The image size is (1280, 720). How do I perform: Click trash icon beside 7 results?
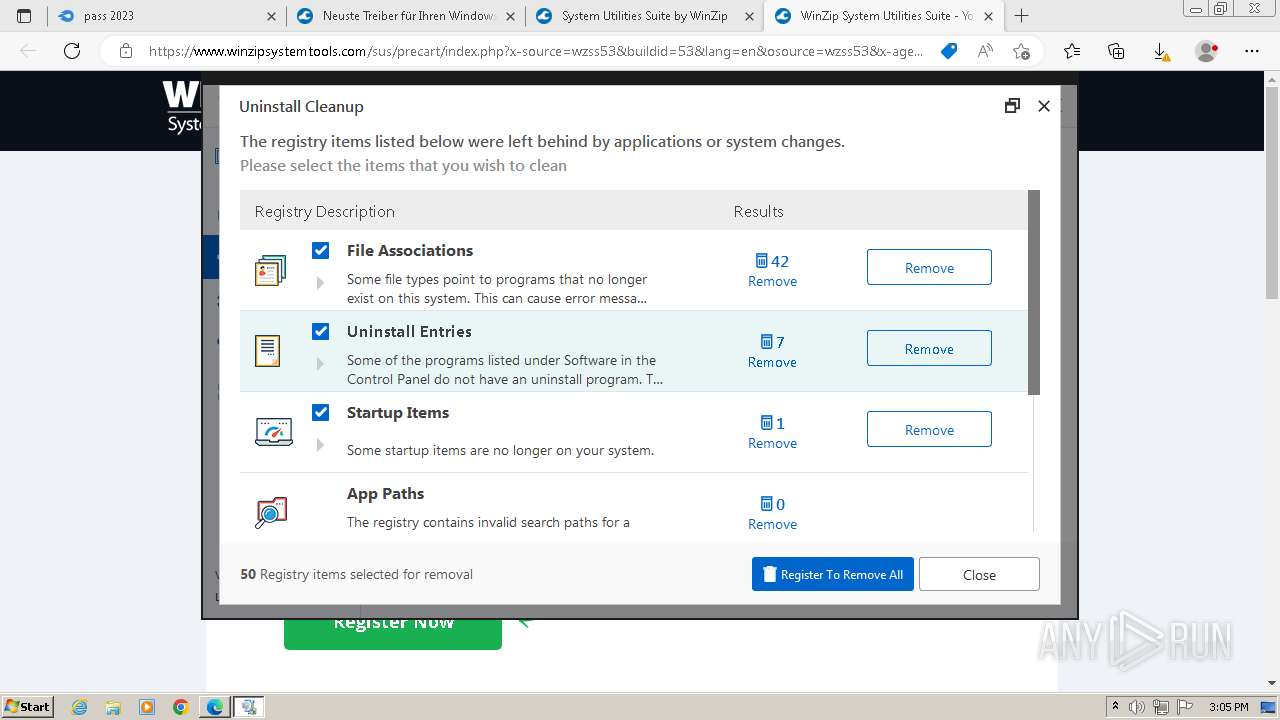click(767, 342)
